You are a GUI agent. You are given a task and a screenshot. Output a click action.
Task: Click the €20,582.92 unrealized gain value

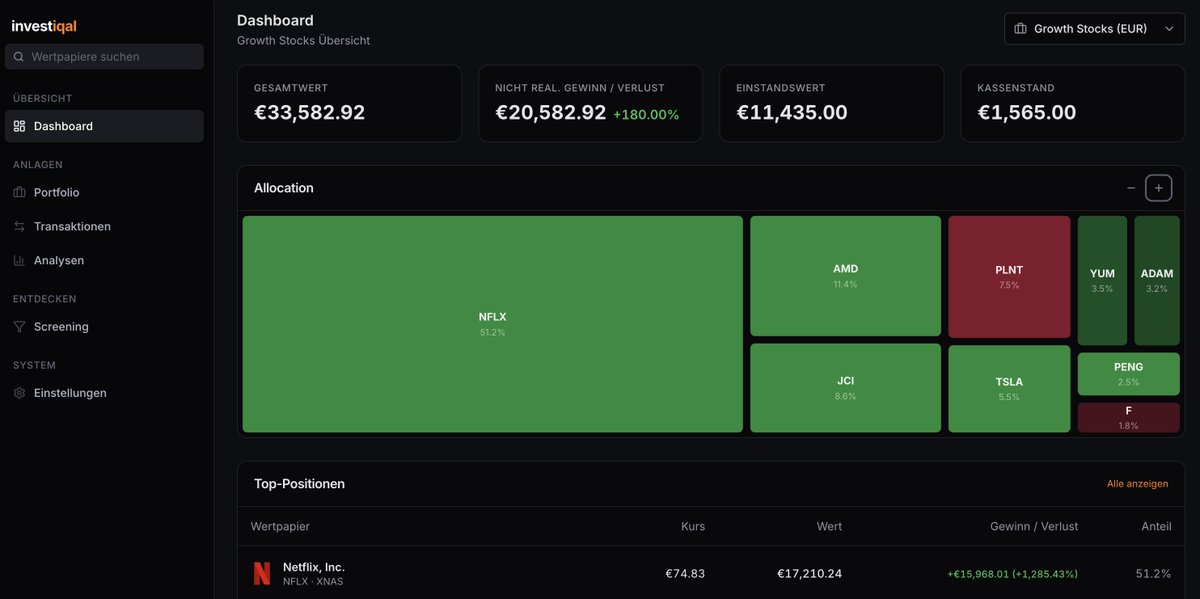(551, 113)
